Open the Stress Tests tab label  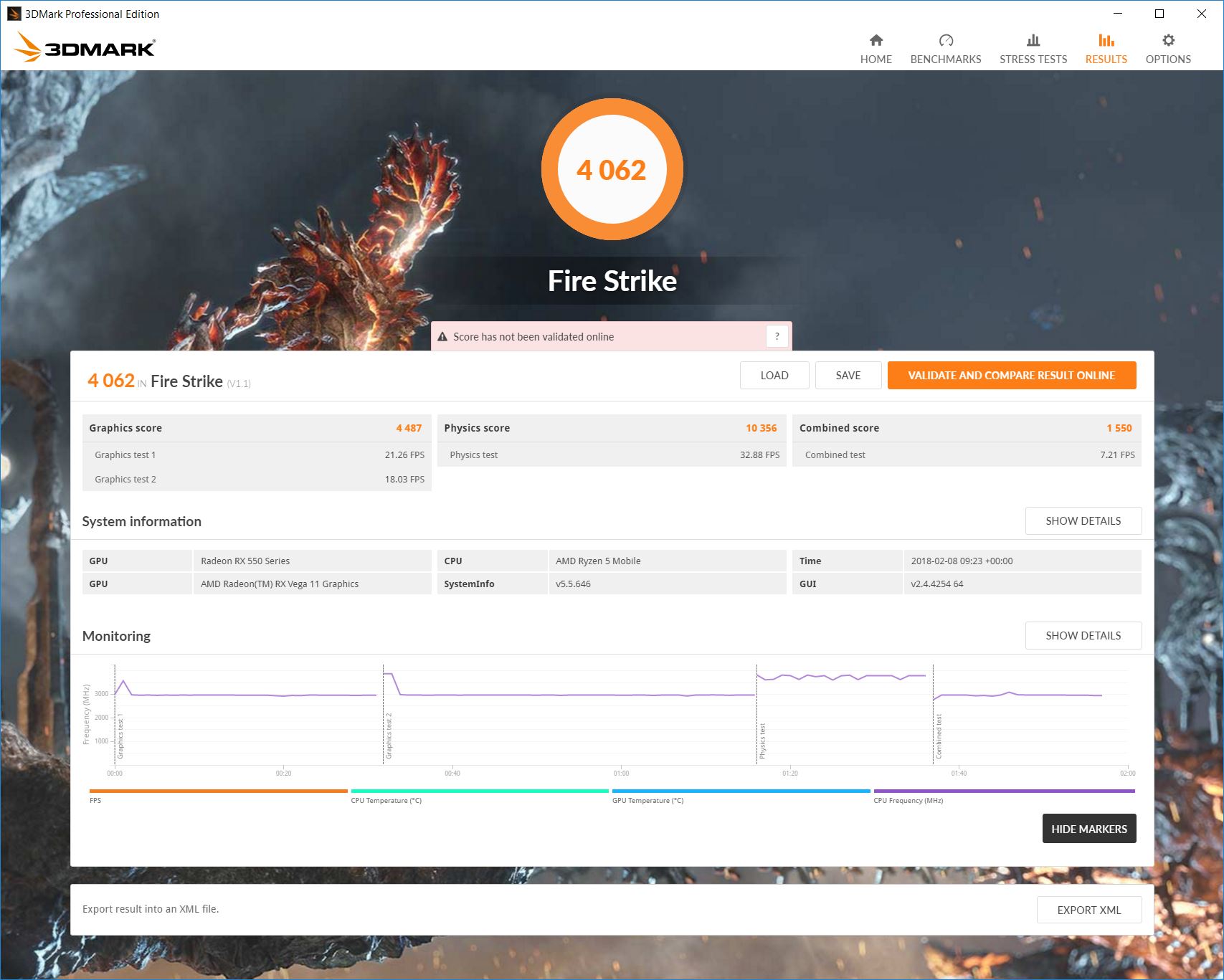click(x=1033, y=60)
